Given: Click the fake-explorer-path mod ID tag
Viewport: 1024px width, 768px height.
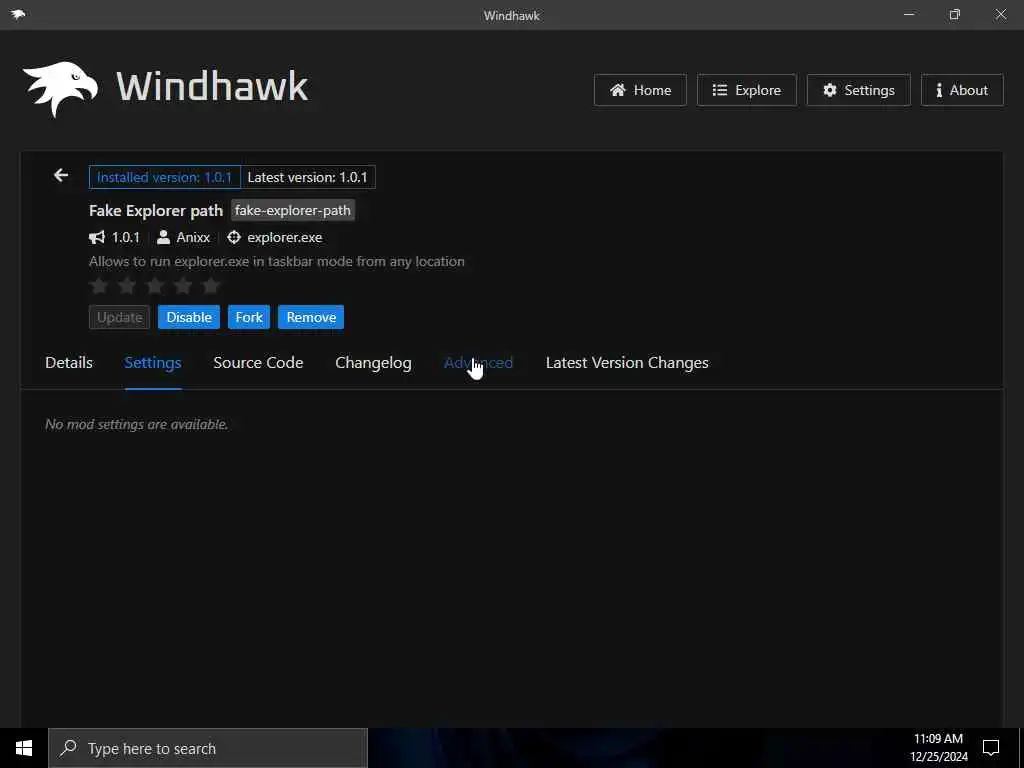Looking at the screenshot, I should (293, 210).
